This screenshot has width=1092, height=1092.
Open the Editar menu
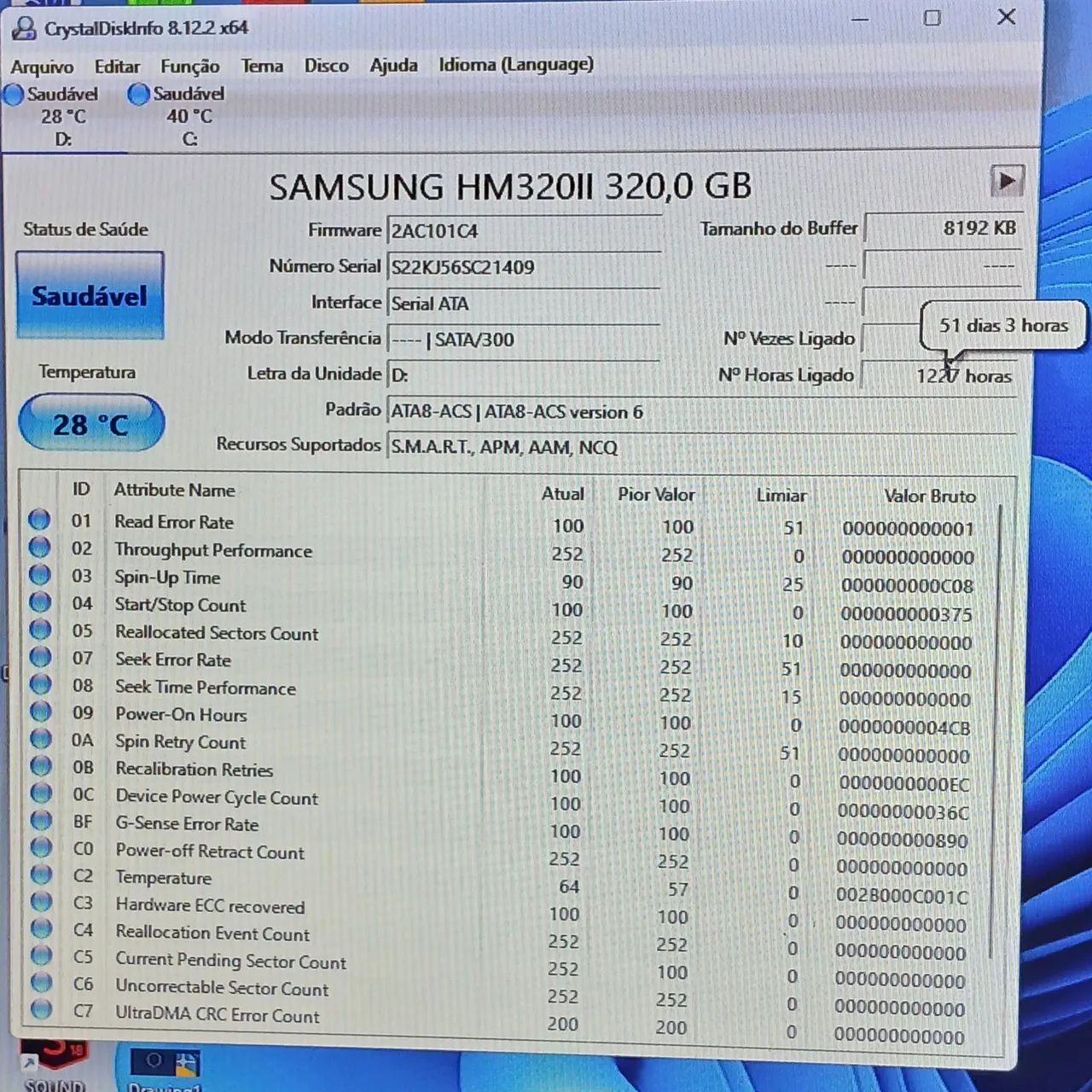[117, 67]
